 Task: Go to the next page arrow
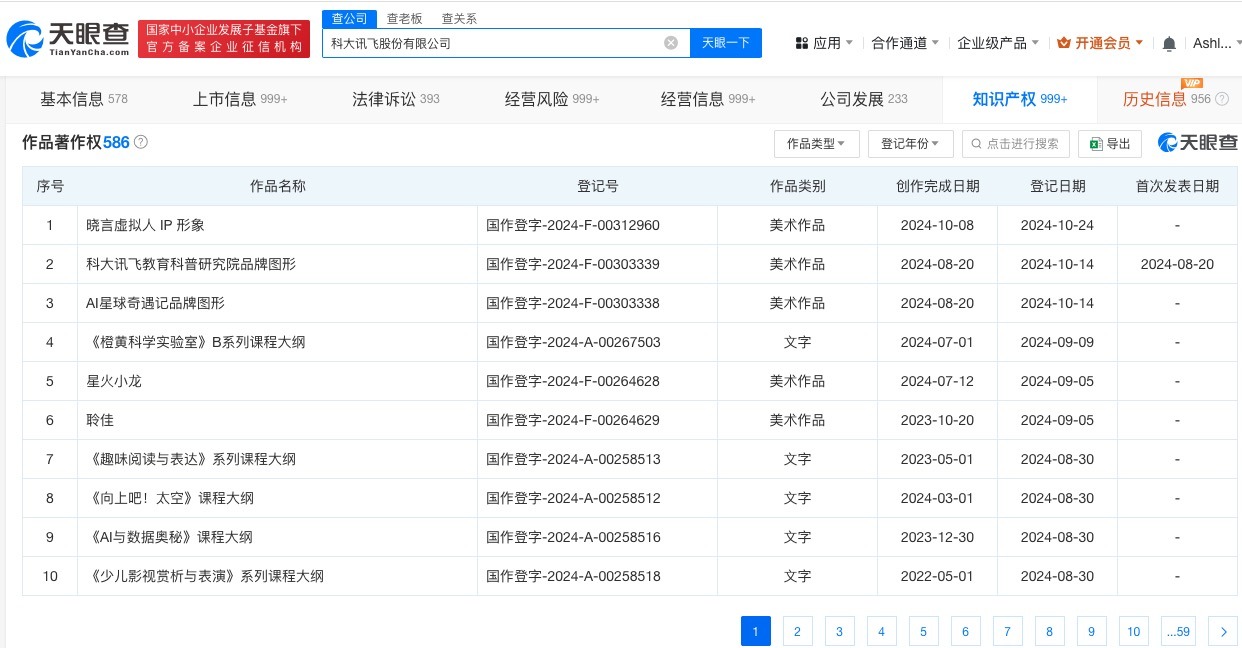click(x=1223, y=631)
